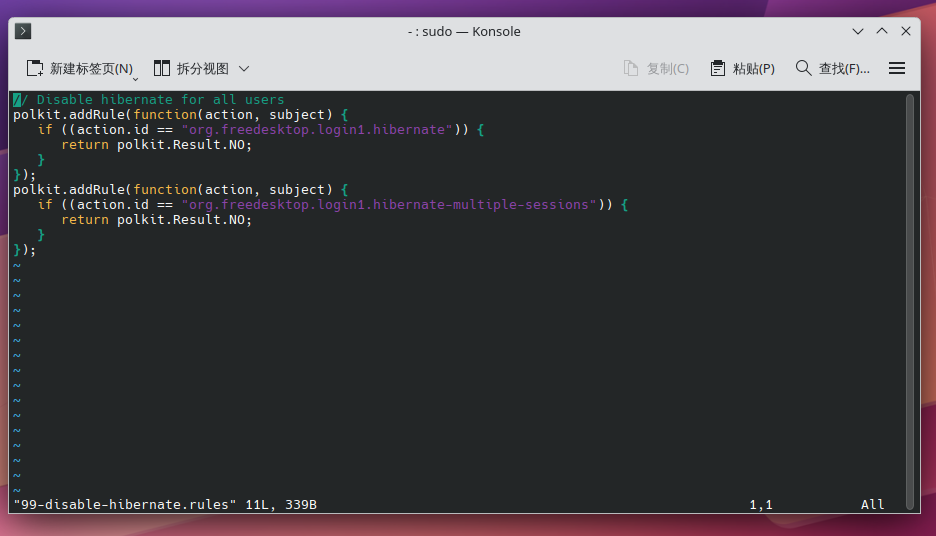The width and height of the screenshot is (936, 536).
Task: Maximize the Konsole window
Action: pos(882,31)
